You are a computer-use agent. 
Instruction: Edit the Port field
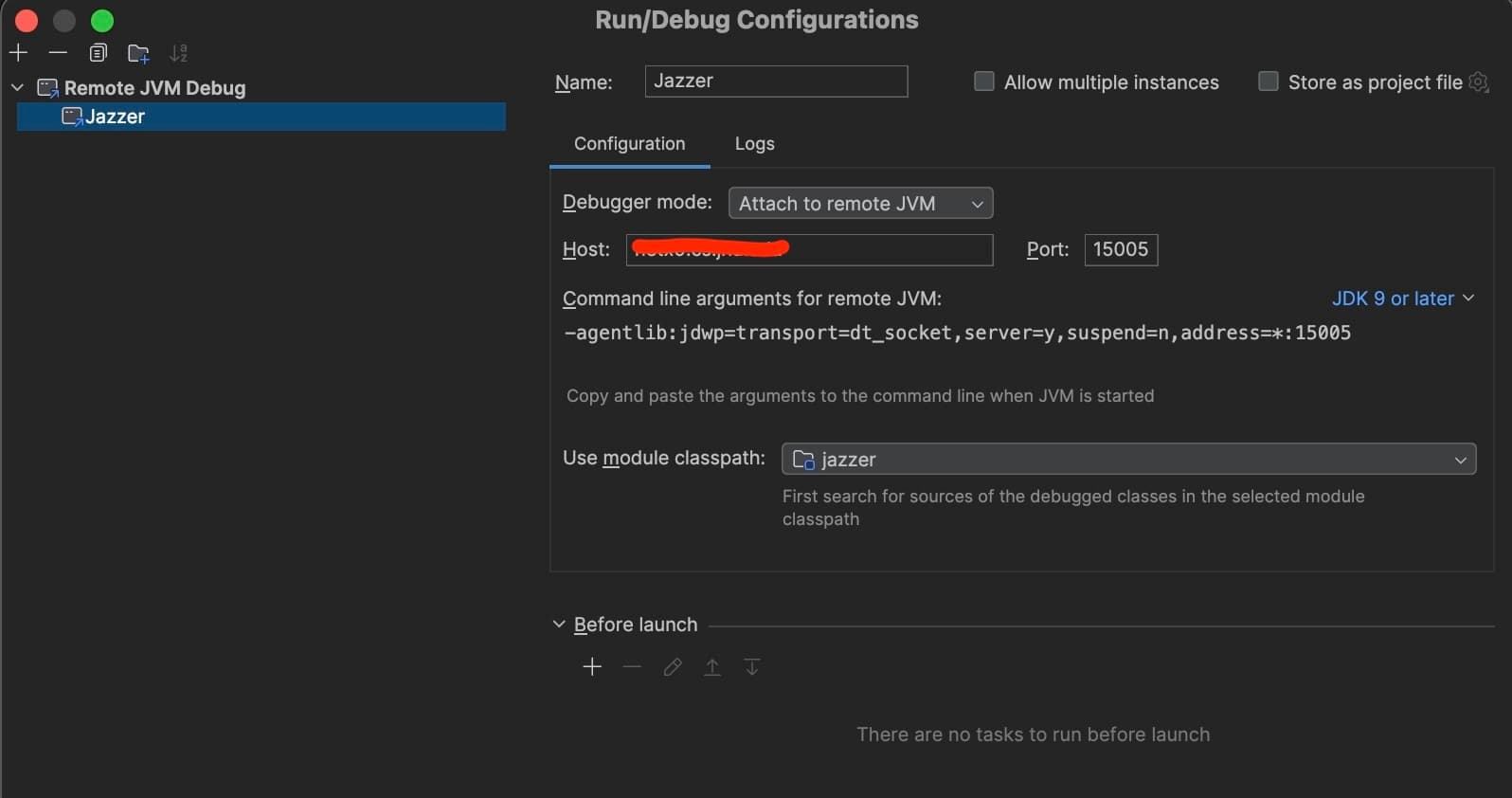click(1121, 249)
